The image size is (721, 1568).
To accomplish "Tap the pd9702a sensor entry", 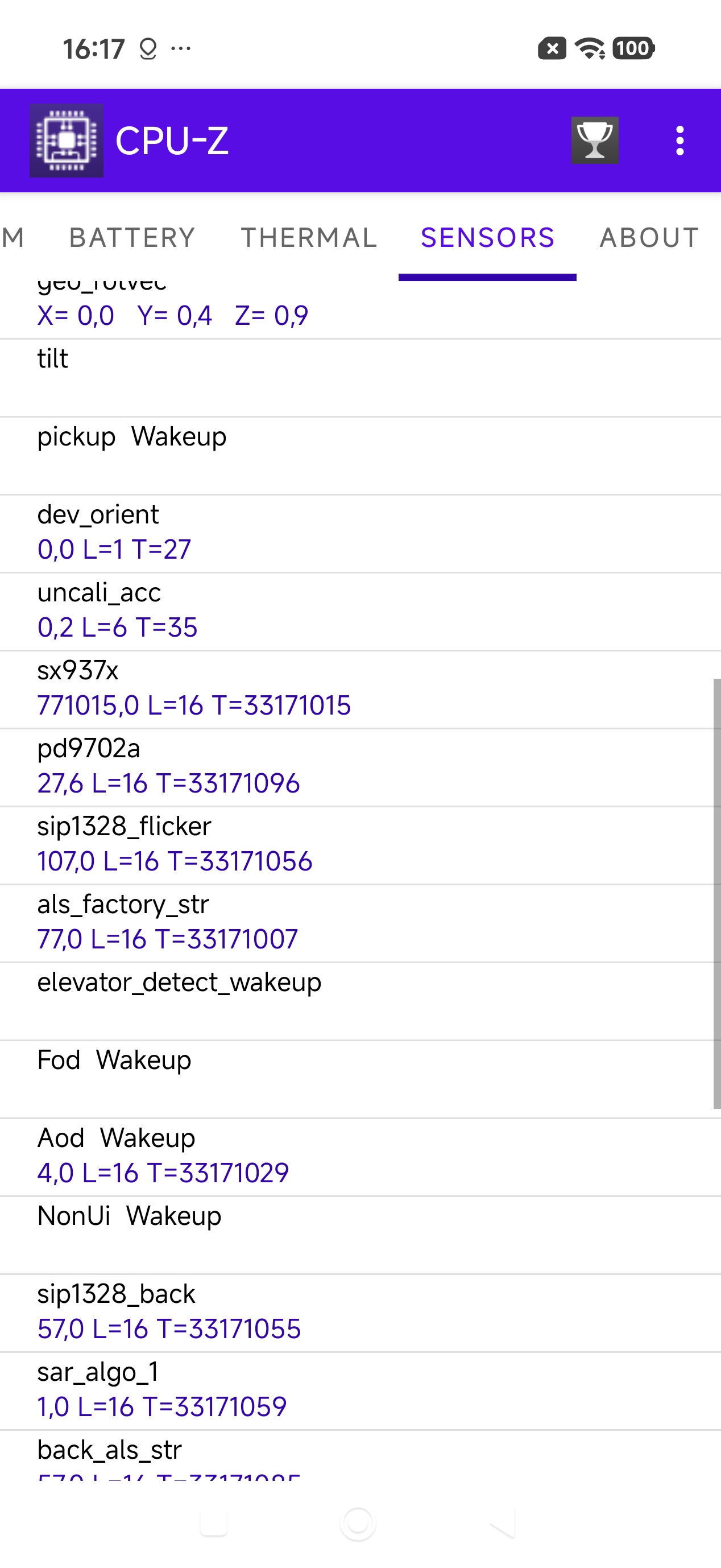I will (360, 767).
